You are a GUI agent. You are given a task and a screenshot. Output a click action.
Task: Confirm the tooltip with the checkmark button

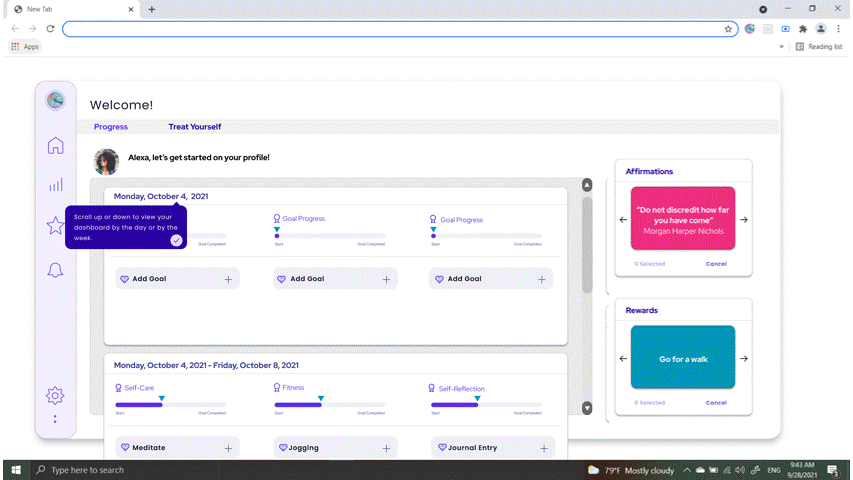[176, 240]
